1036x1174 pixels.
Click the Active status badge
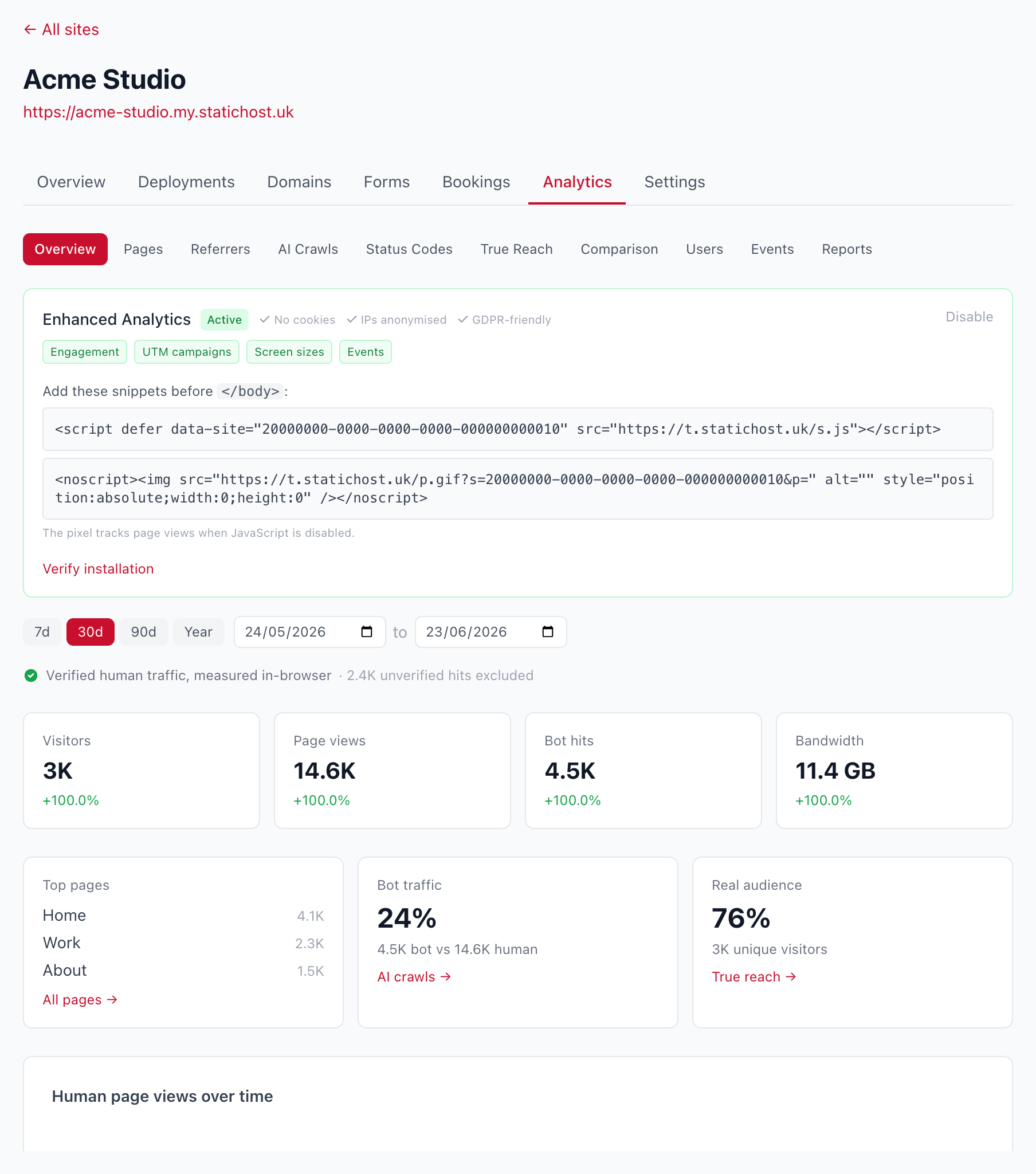click(x=224, y=320)
